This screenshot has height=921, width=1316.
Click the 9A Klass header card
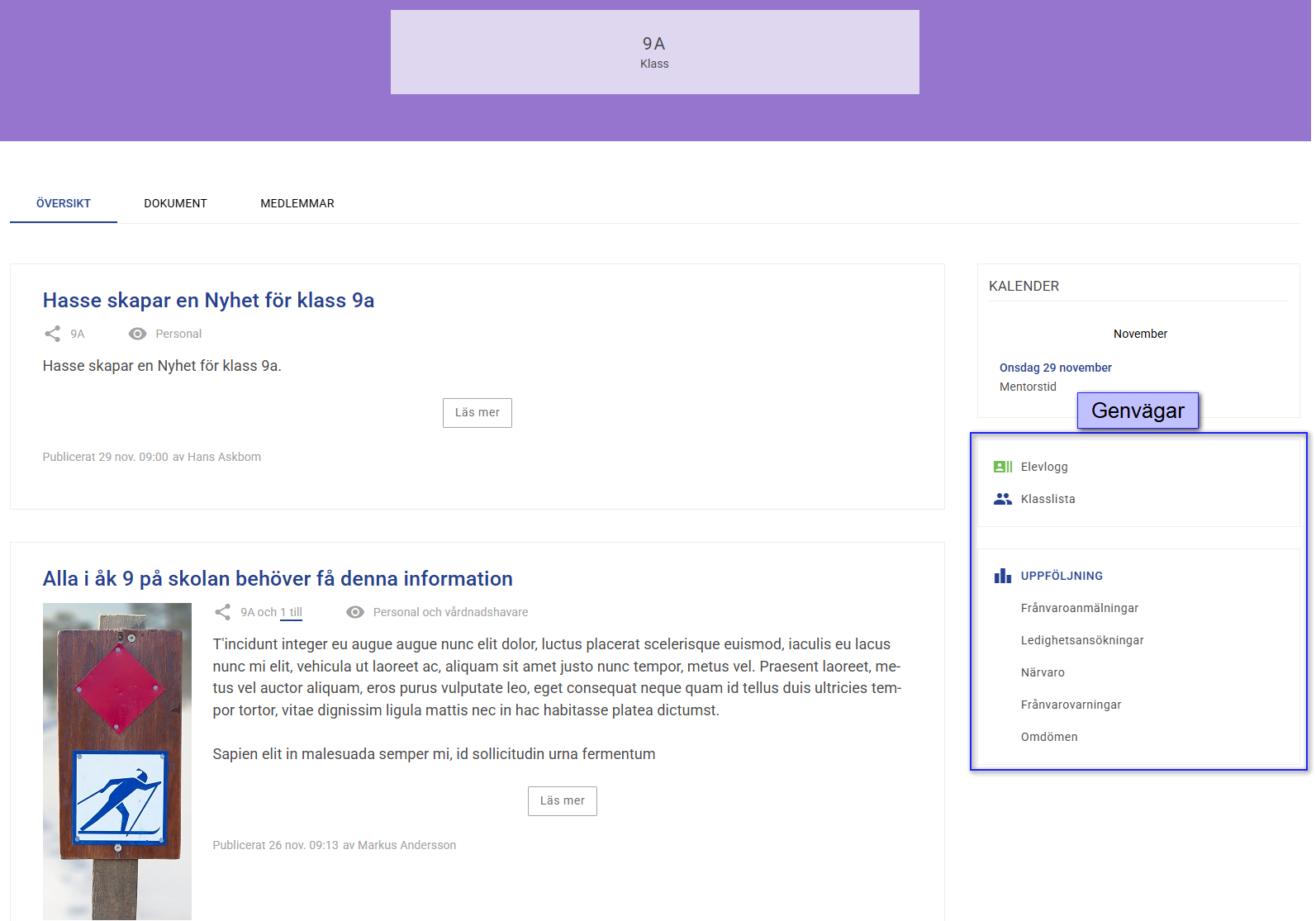point(655,52)
